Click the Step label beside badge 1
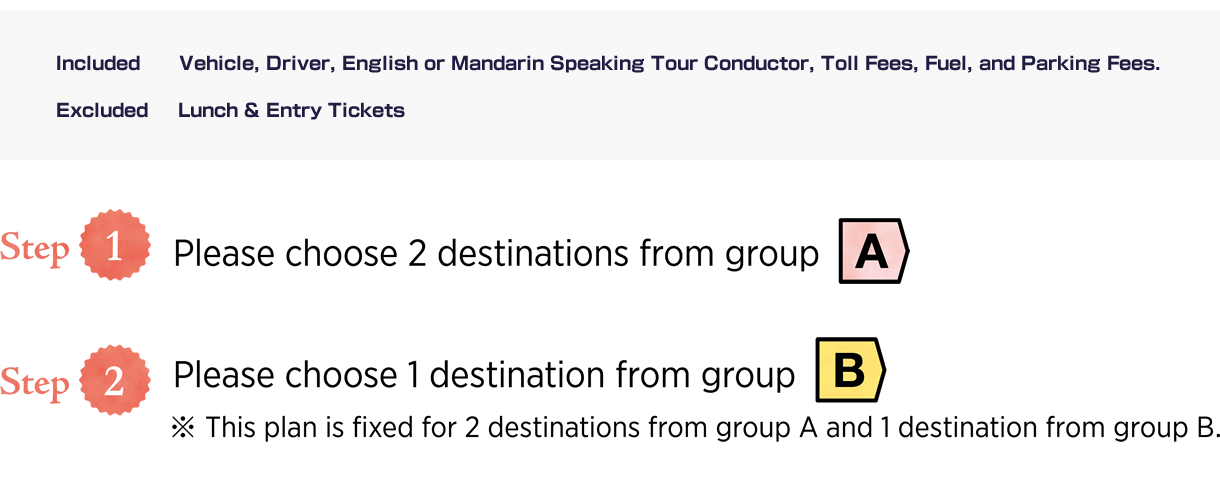Viewport: 1220px width, 484px height. [x=35, y=249]
